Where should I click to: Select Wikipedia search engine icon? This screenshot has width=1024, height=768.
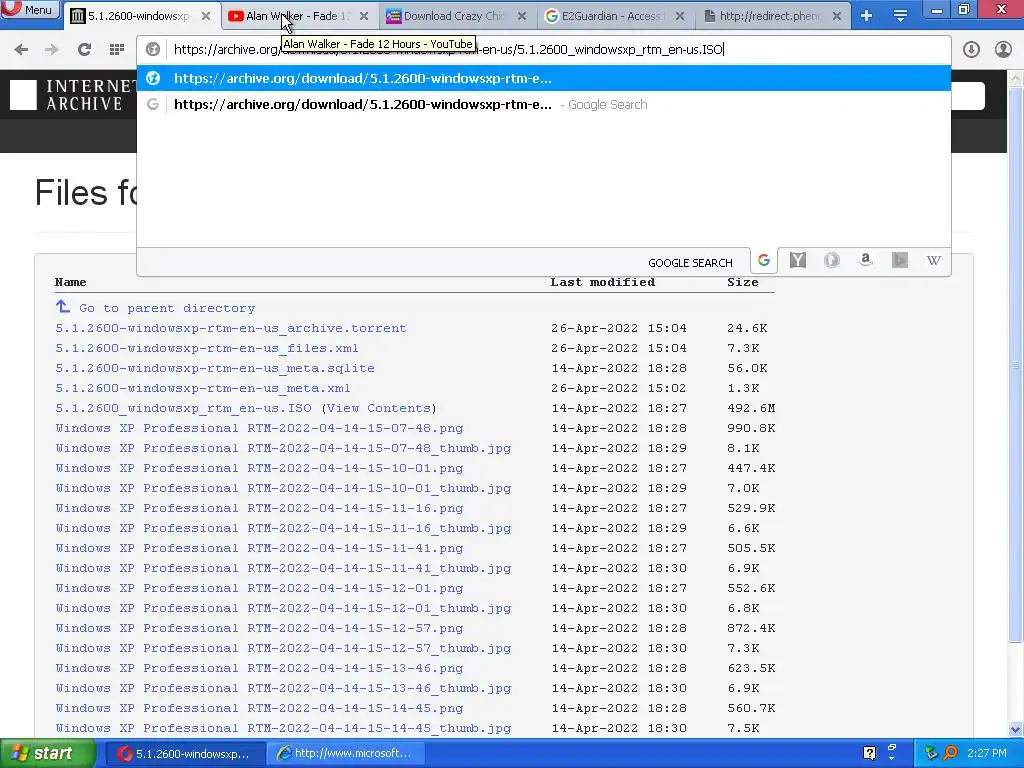point(933,261)
